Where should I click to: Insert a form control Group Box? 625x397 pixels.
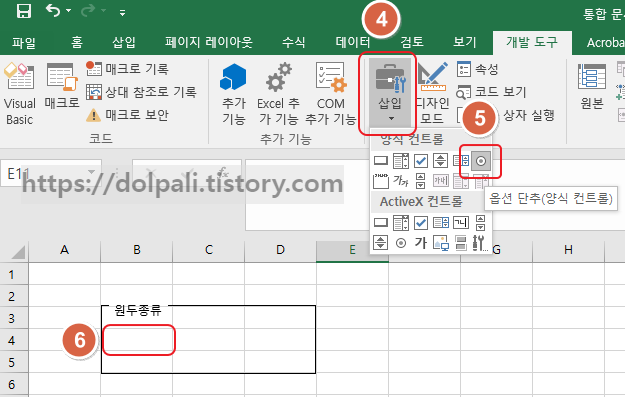click(x=381, y=181)
